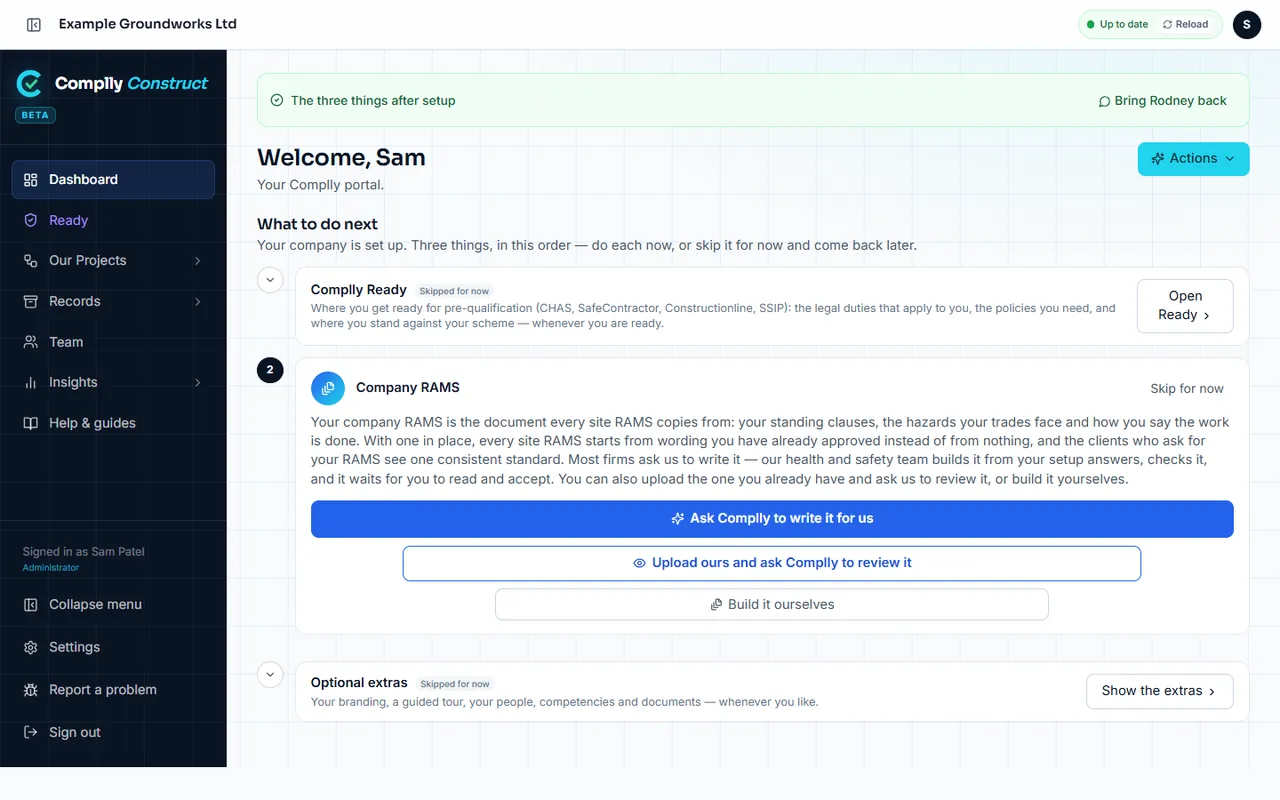1280x800 pixels.
Task: Open Records in the sidebar
Action: [113, 301]
